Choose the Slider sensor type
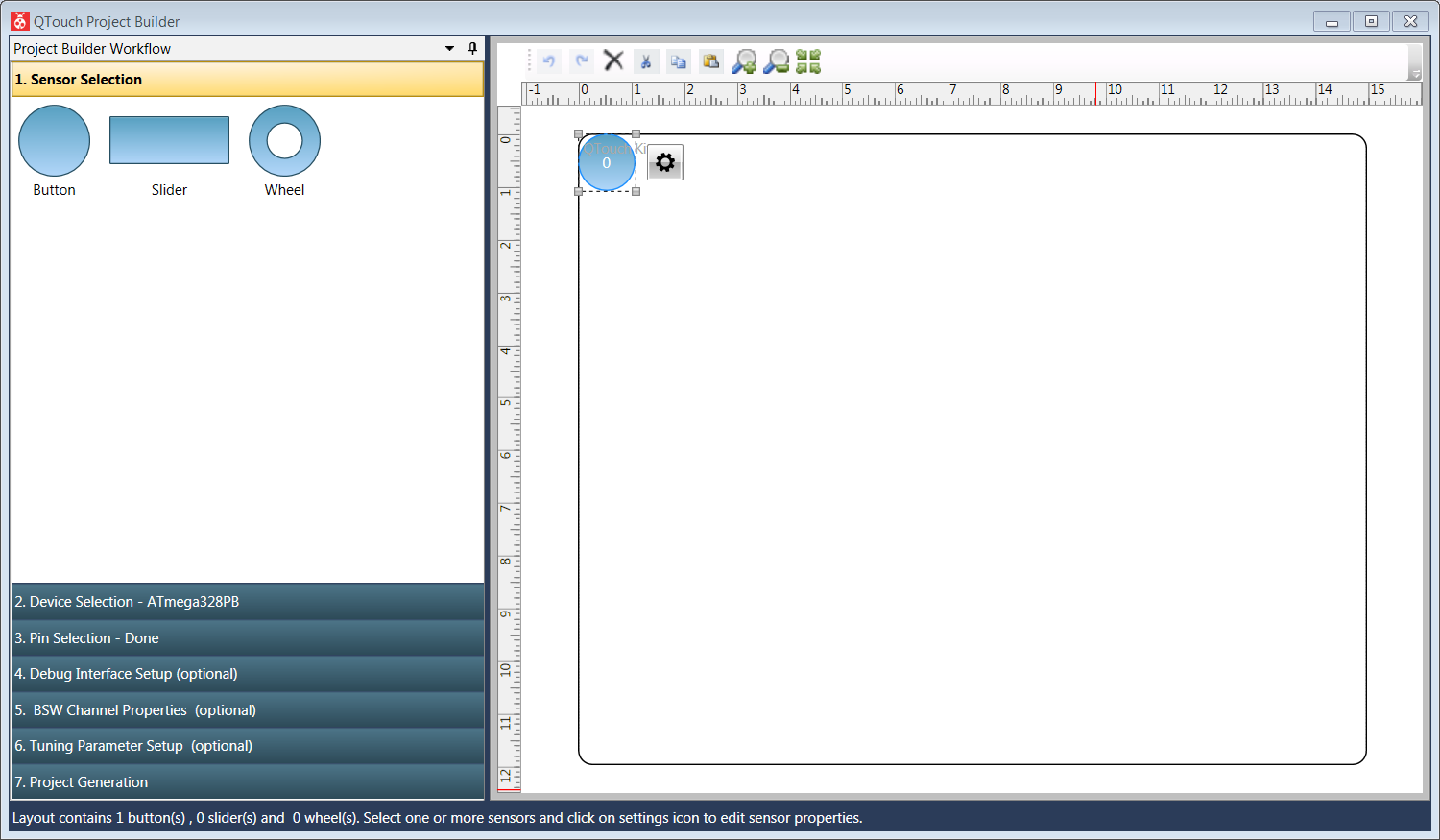1440x840 pixels. coord(169,141)
